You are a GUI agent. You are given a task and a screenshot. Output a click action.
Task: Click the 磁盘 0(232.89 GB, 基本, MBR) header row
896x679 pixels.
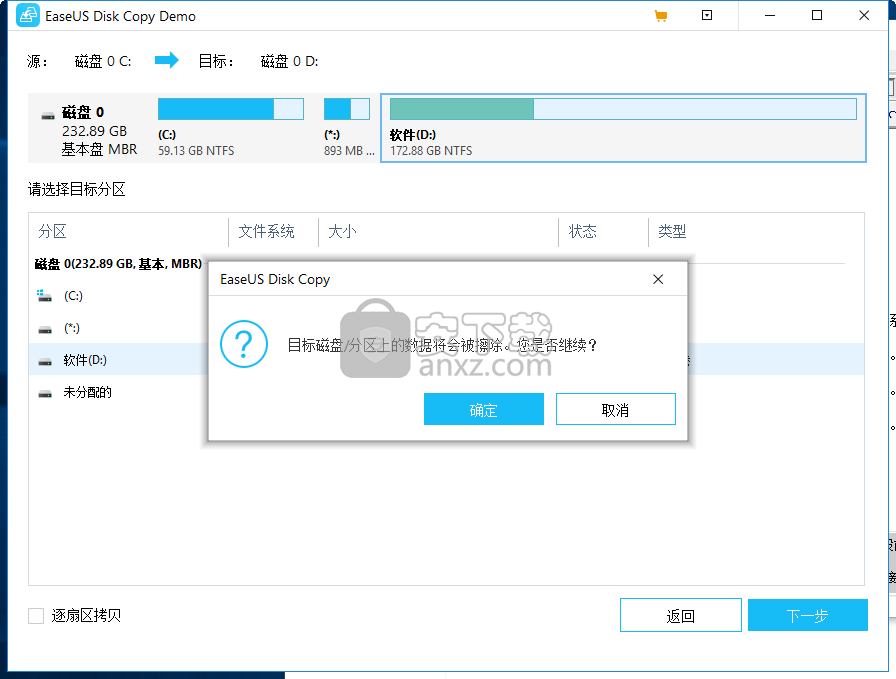[x=118, y=264]
